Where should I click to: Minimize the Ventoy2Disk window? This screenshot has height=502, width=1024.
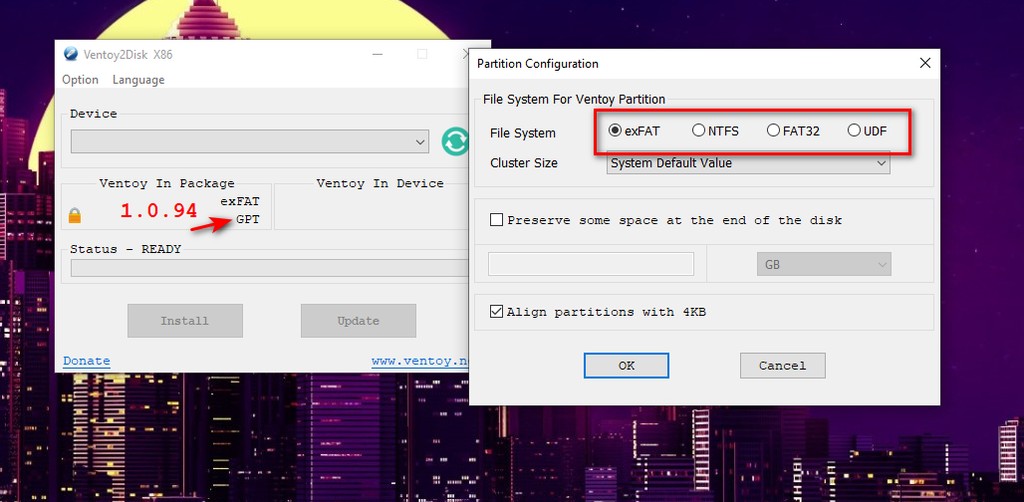coord(378,54)
